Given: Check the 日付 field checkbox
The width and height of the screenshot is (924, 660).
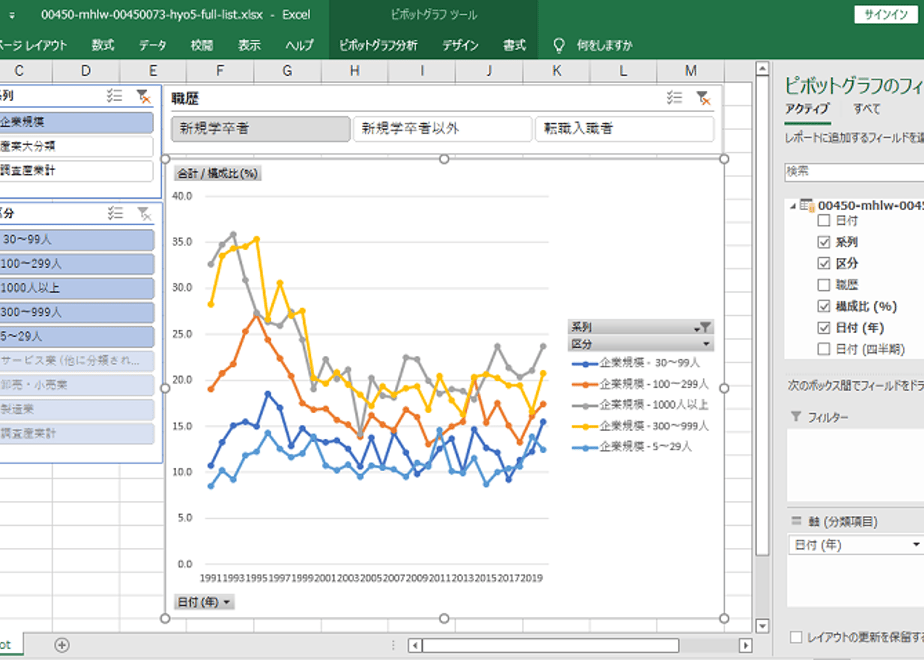Looking at the screenshot, I should [x=824, y=220].
